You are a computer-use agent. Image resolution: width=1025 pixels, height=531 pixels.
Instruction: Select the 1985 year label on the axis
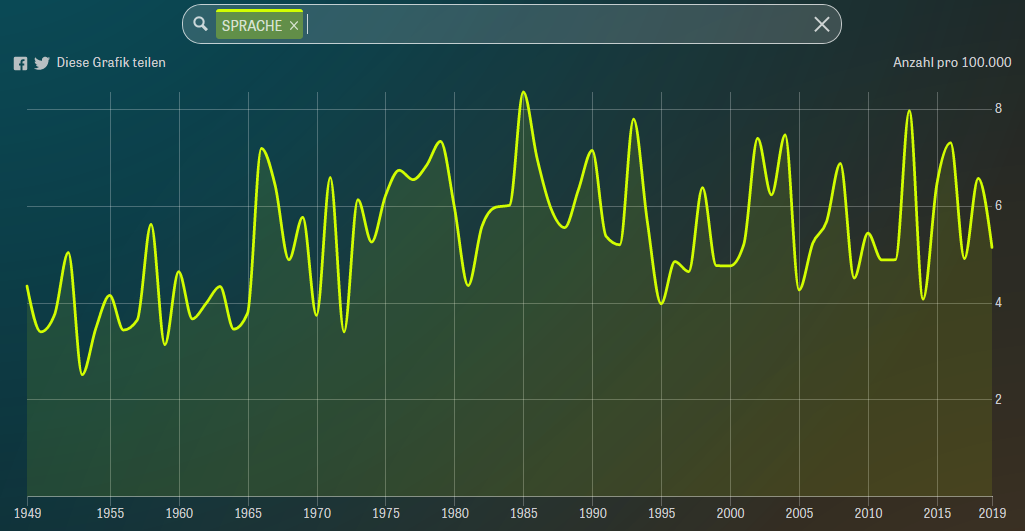point(524,513)
